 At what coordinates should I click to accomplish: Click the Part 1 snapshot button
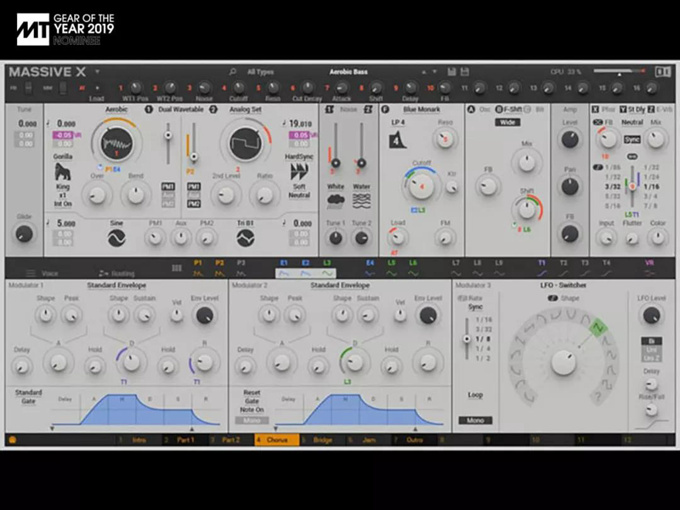click(185, 440)
